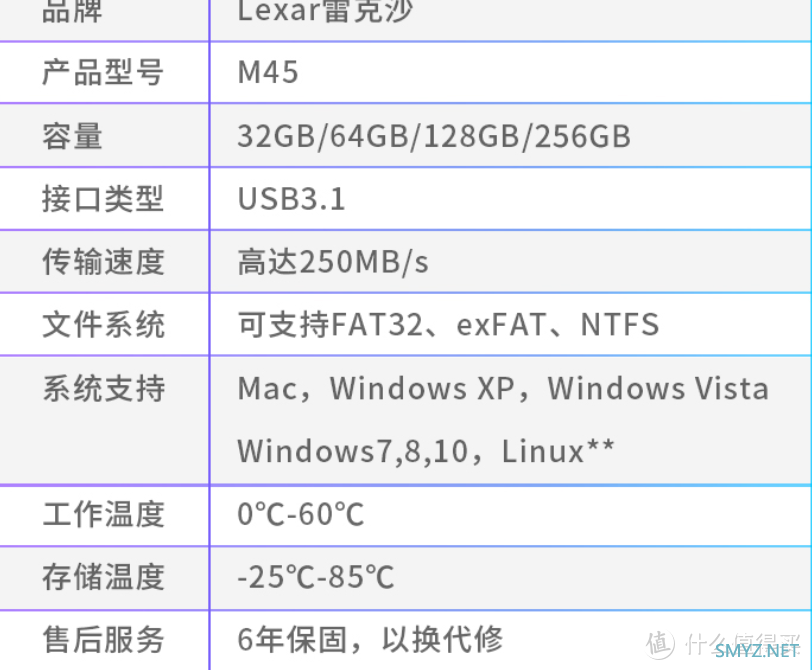The image size is (812, 670).
Task: Select the 文件系统 label
Action: tap(104, 325)
